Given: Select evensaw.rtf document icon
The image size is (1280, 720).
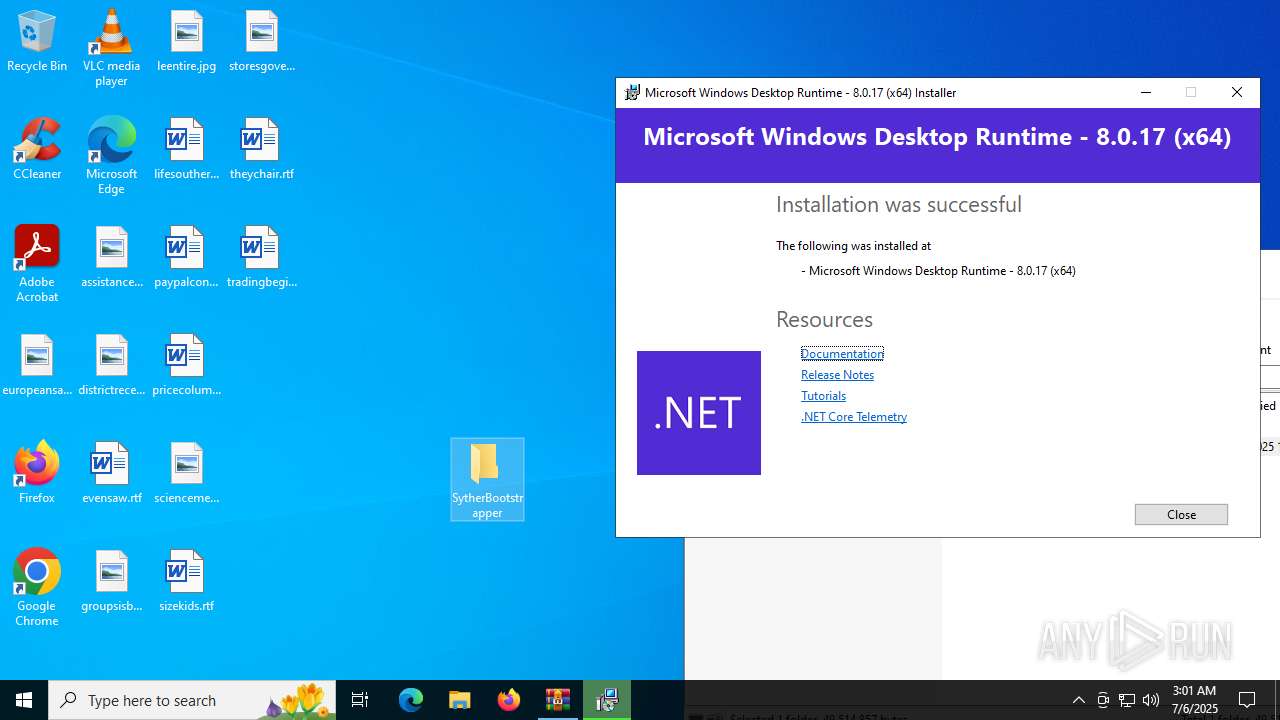Looking at the screenshot, I should coord(111,474).
